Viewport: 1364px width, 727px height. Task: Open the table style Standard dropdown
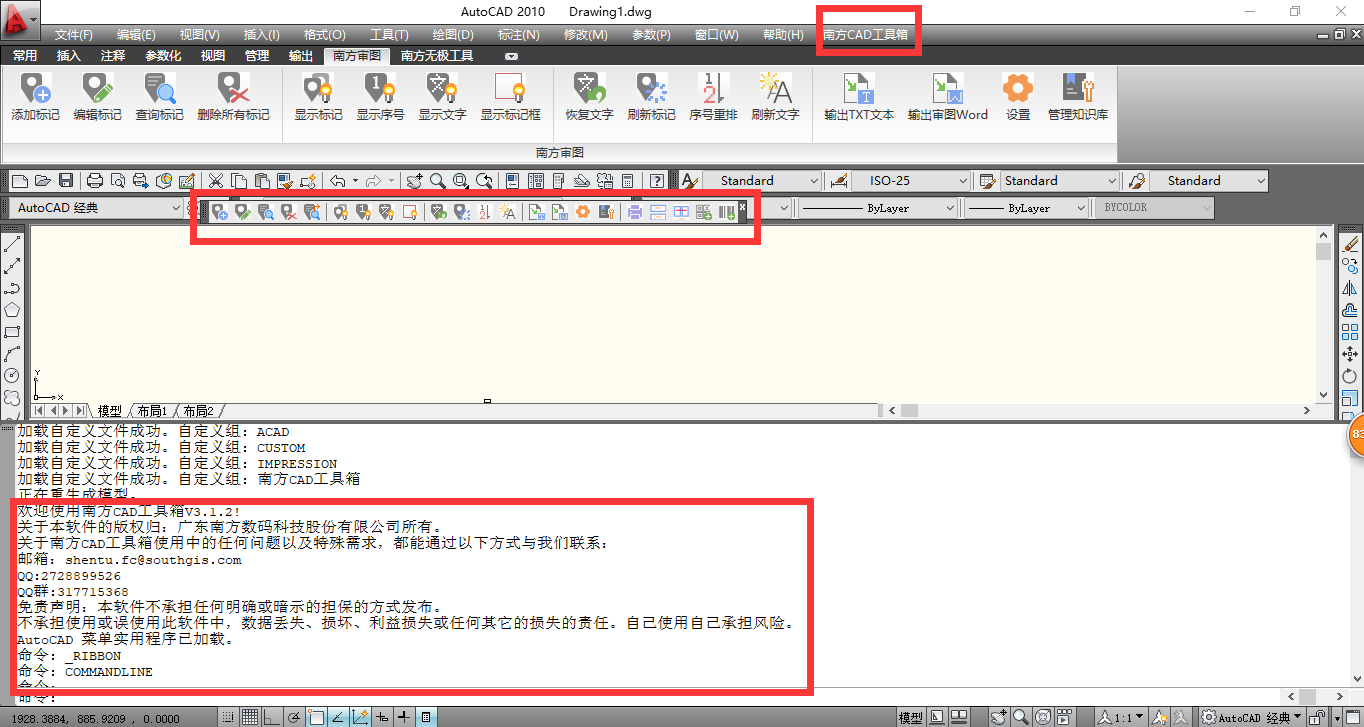click(x=1060, y=181)
